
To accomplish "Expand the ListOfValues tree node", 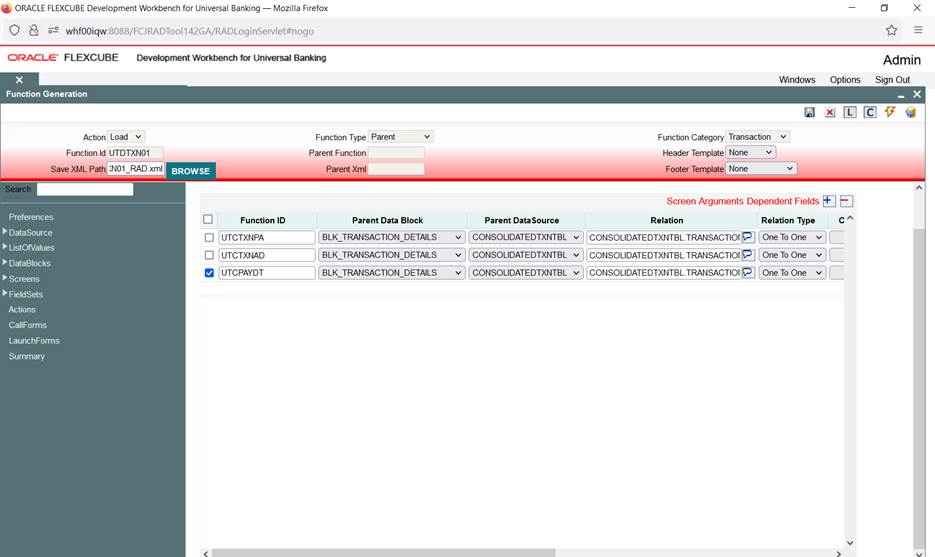I will click(x=5, y=247).
